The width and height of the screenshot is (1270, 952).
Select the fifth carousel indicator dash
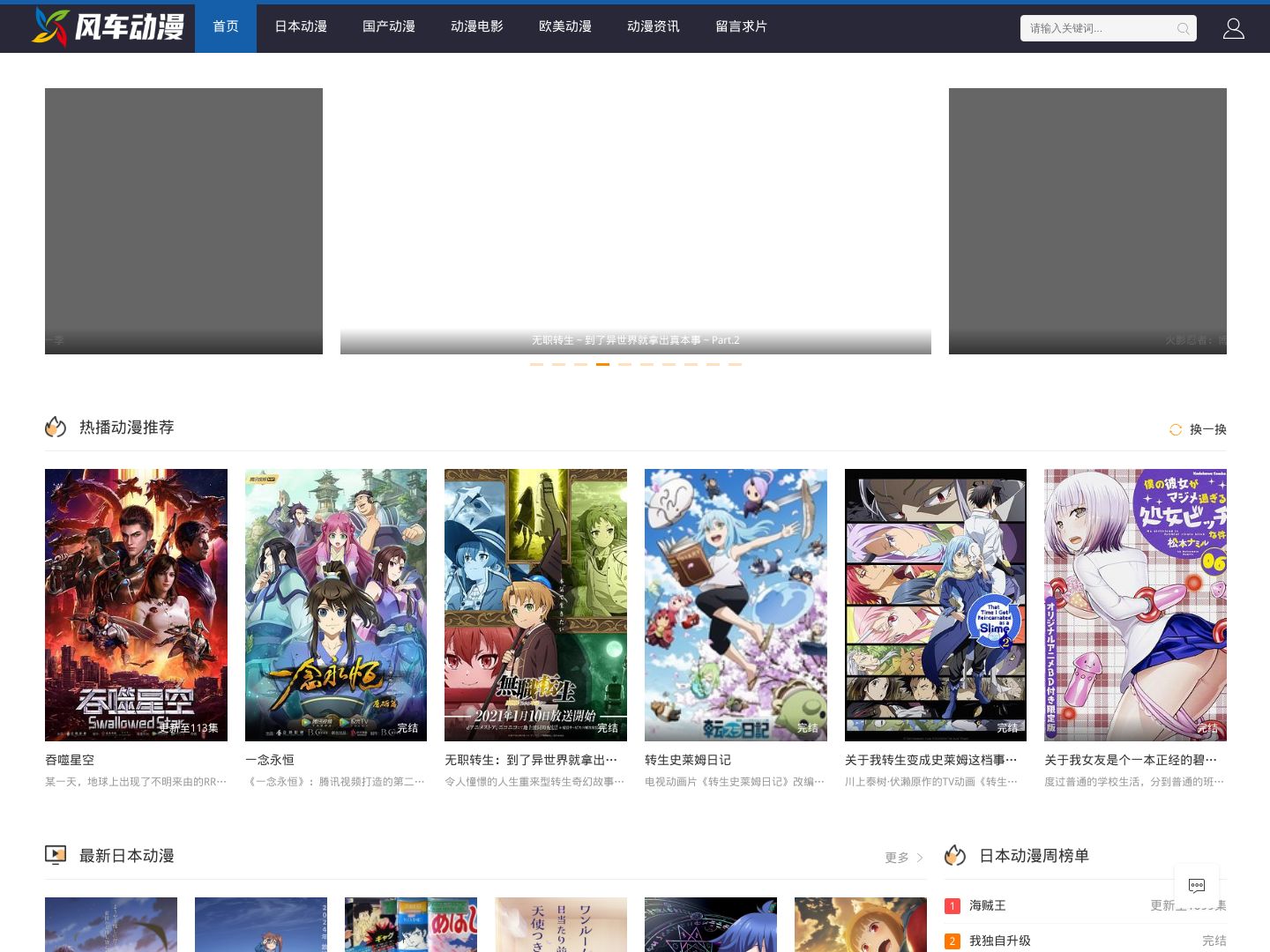tap(624, 364)
